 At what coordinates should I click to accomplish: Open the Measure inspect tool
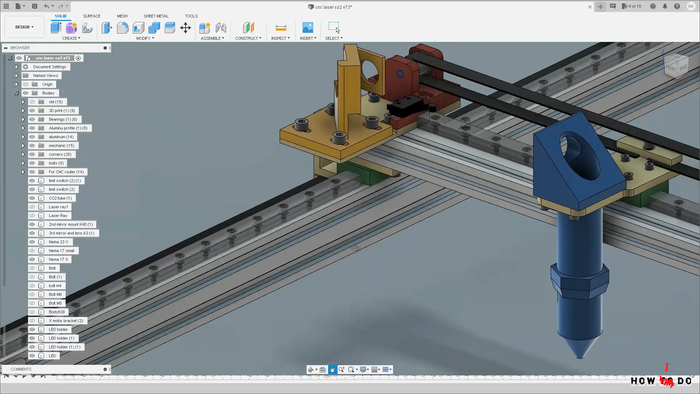coord(281,28)
